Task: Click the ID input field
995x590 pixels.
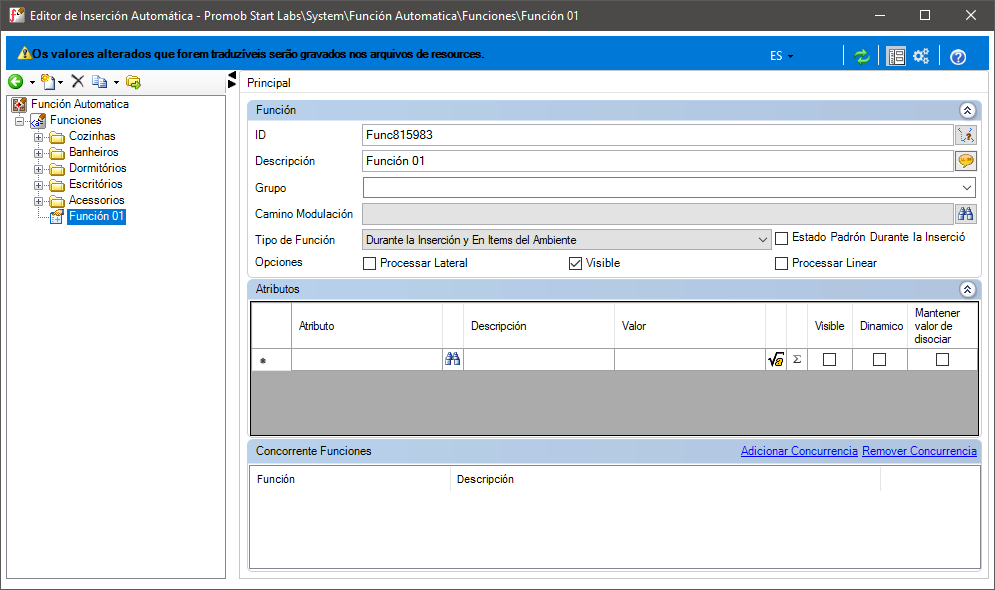Action: [x=658, y=134]
